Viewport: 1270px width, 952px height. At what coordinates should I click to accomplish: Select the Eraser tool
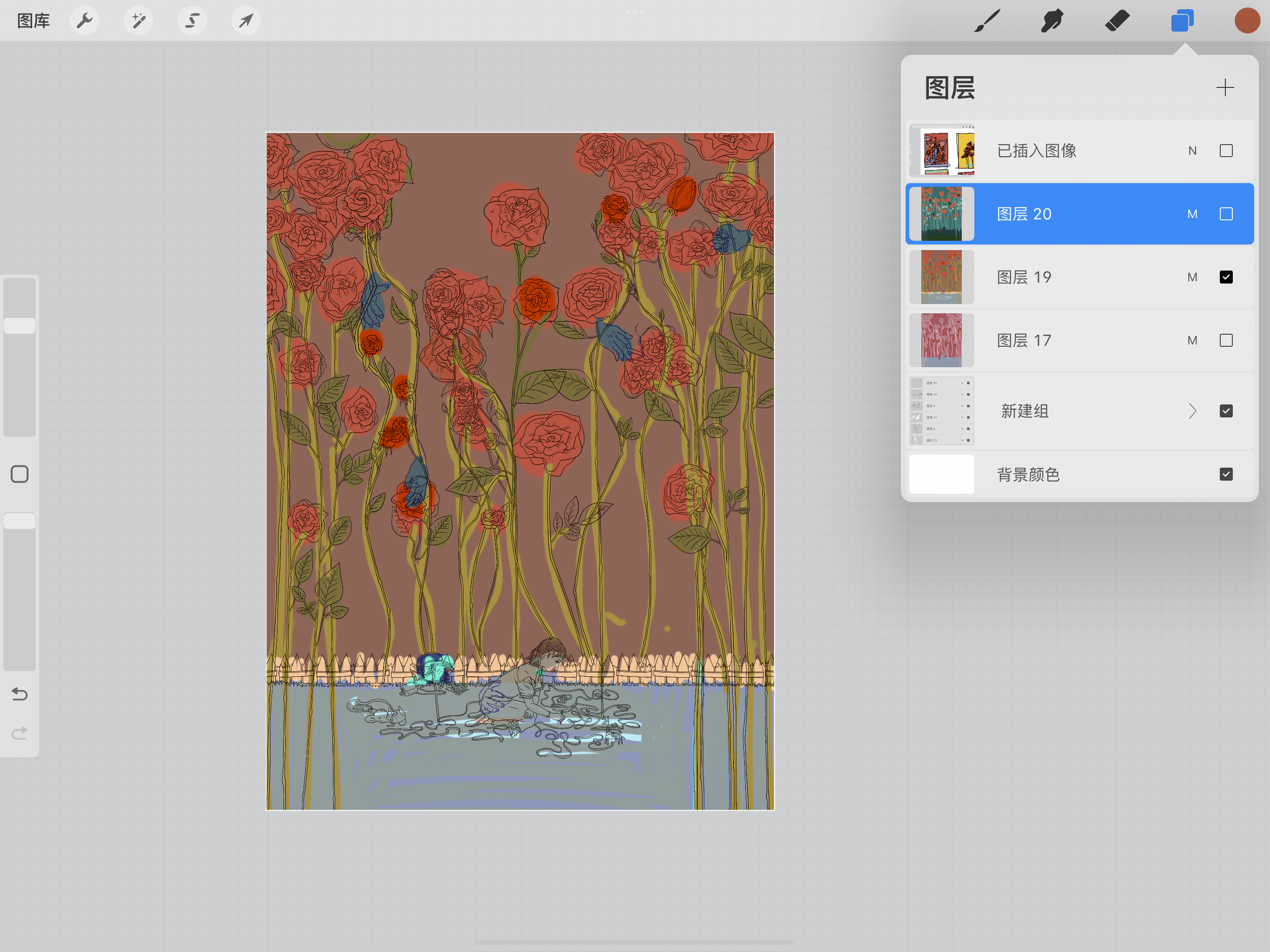click(x=1117, y=21)
